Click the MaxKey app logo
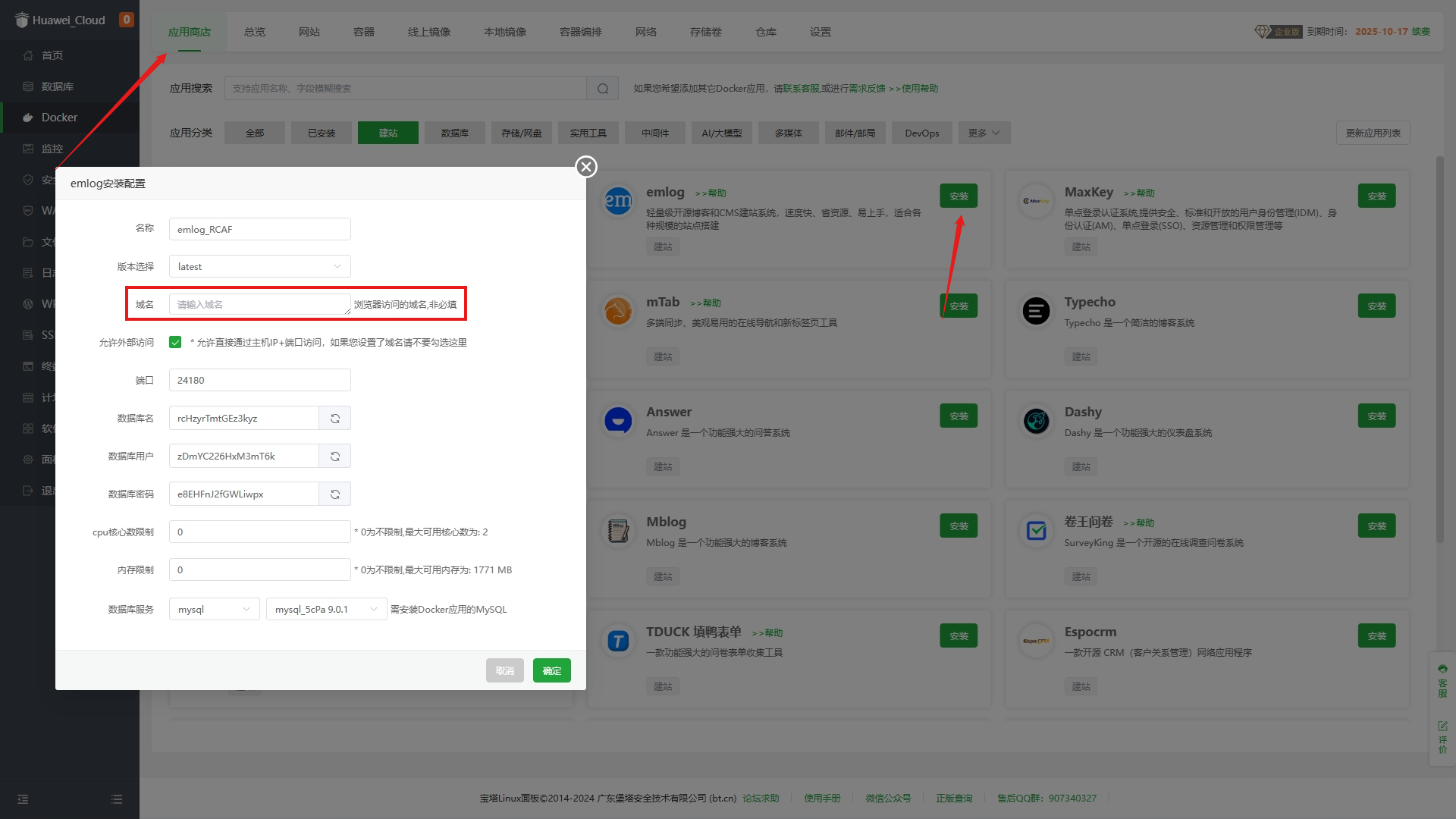This screenshot has width=1456, height=819. (x=1036, y=201)
